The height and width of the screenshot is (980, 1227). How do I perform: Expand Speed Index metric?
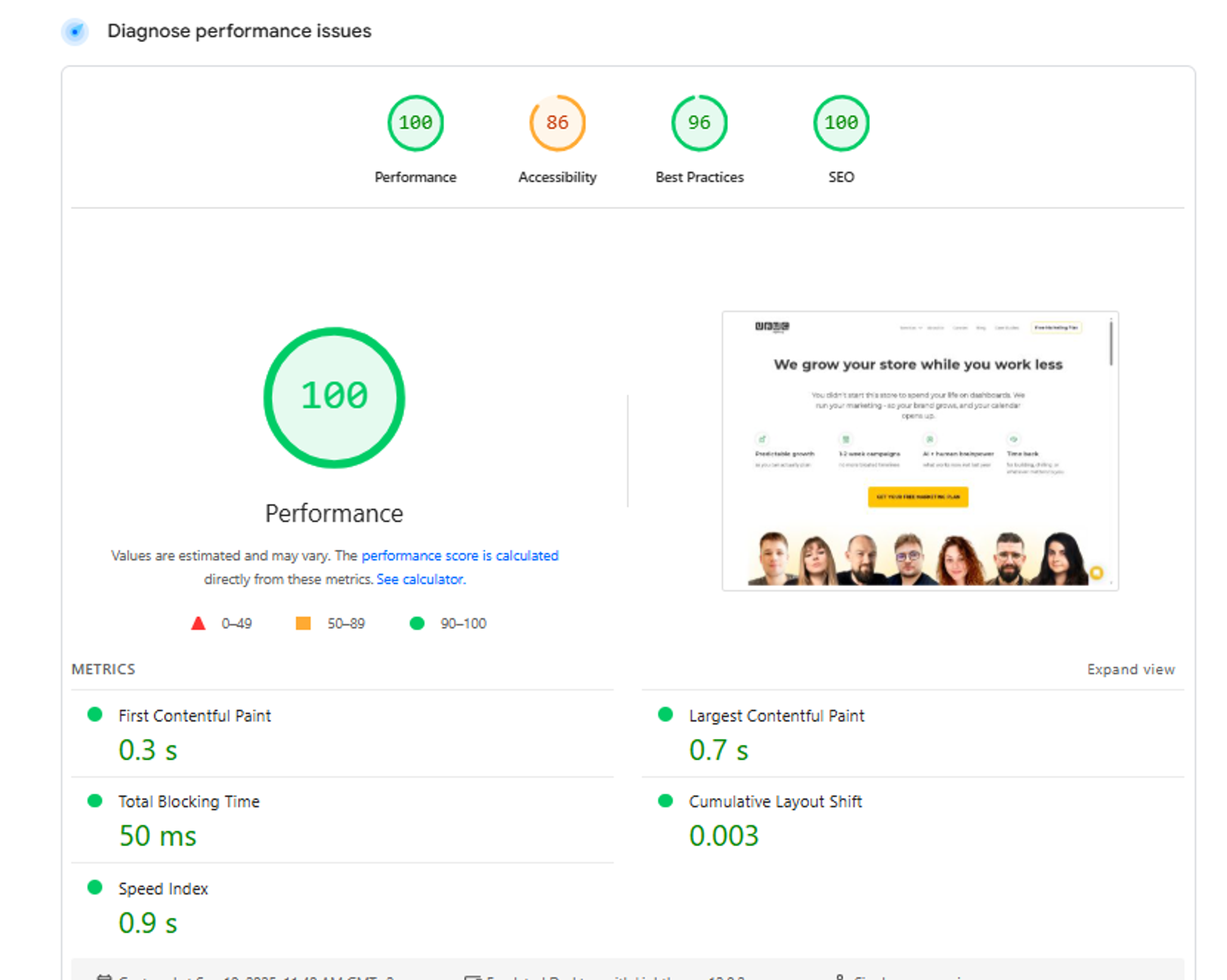[x=163, y=888]
